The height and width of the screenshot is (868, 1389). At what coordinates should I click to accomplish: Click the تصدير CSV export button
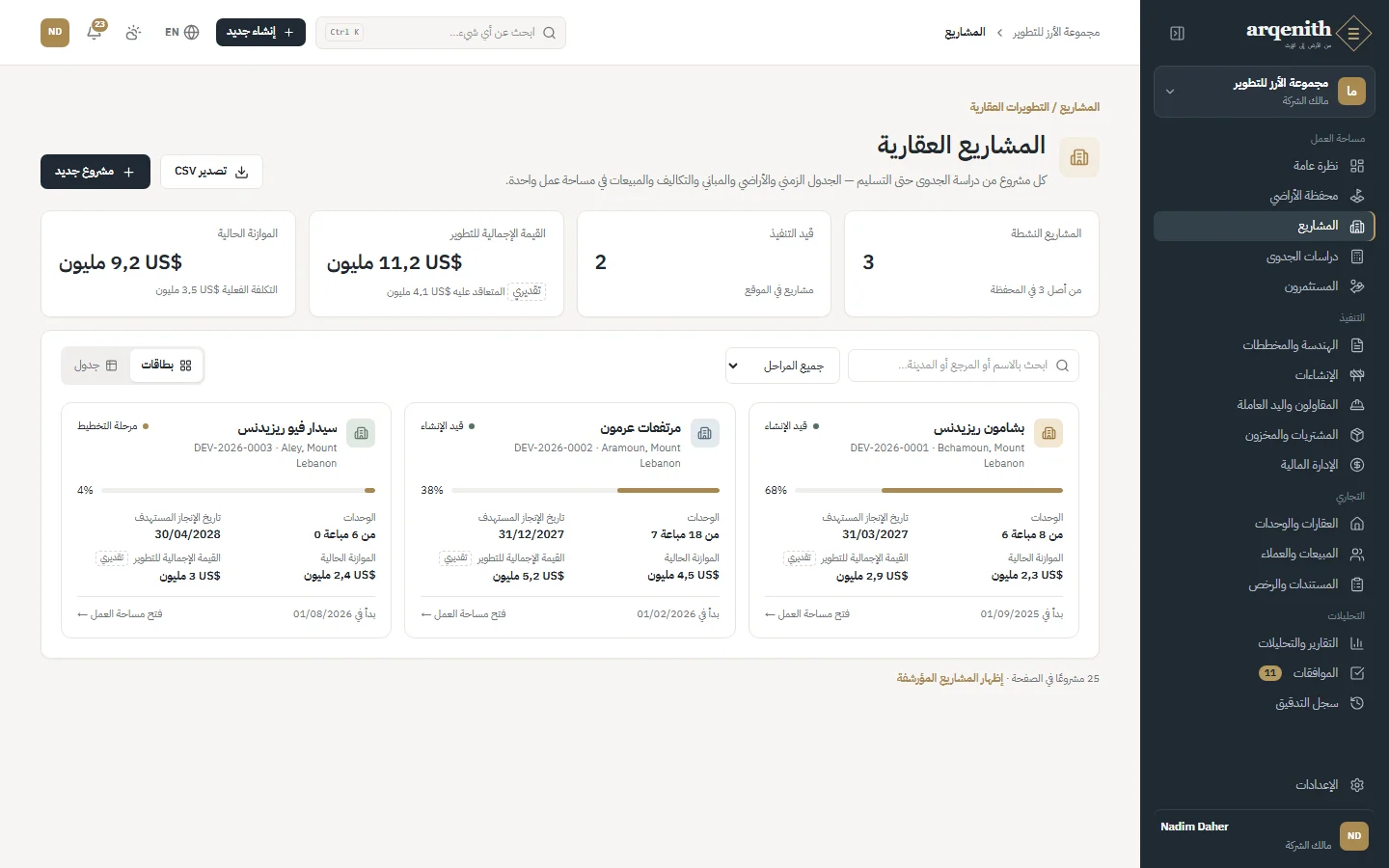point(211,172)
